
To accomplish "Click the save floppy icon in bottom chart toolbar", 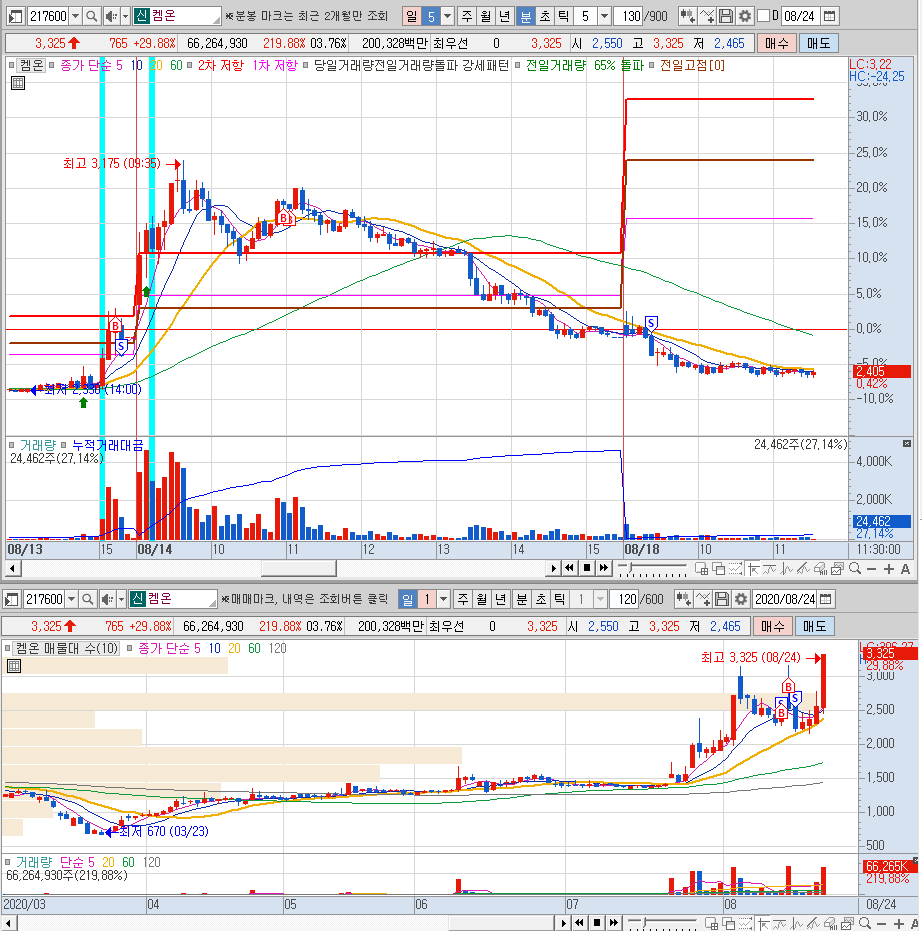I will 721,599.
